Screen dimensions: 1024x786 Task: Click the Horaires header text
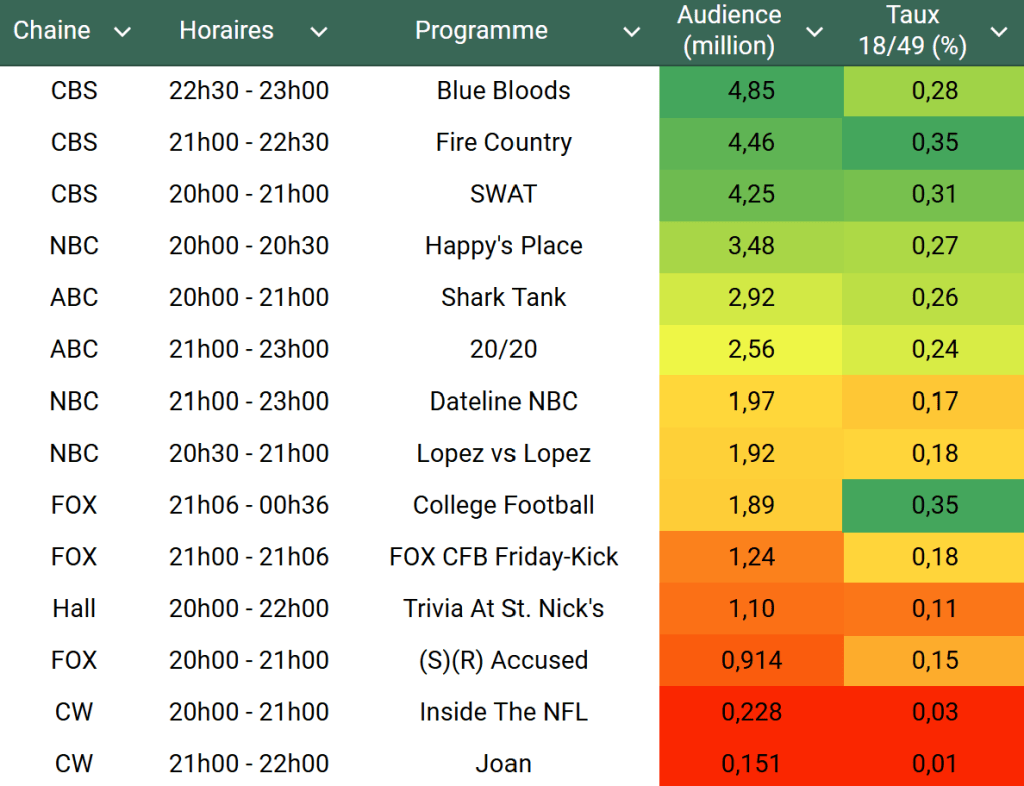click(x=226, y=31)
